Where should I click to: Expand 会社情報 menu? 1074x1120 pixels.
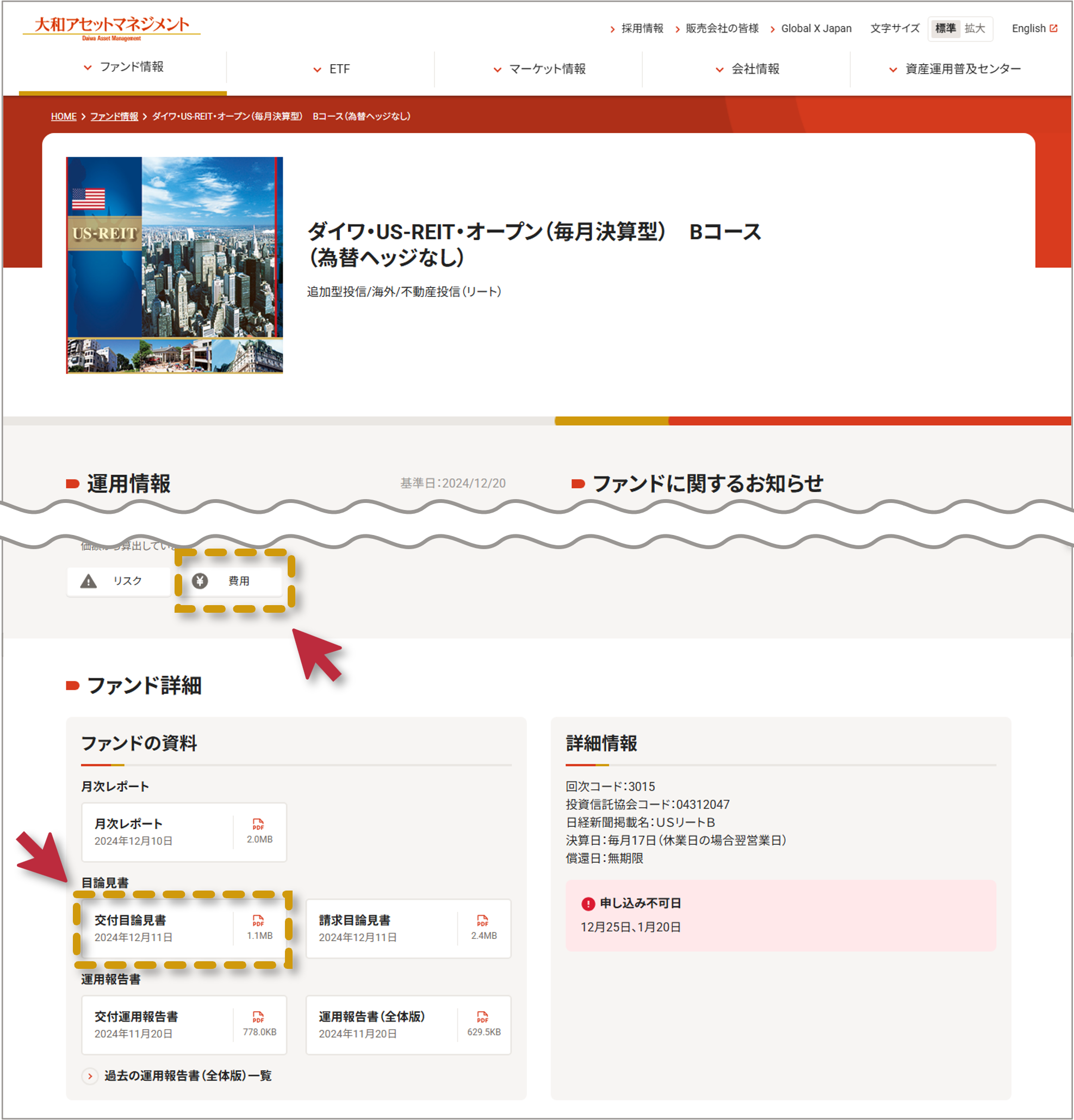click(747, 69)
